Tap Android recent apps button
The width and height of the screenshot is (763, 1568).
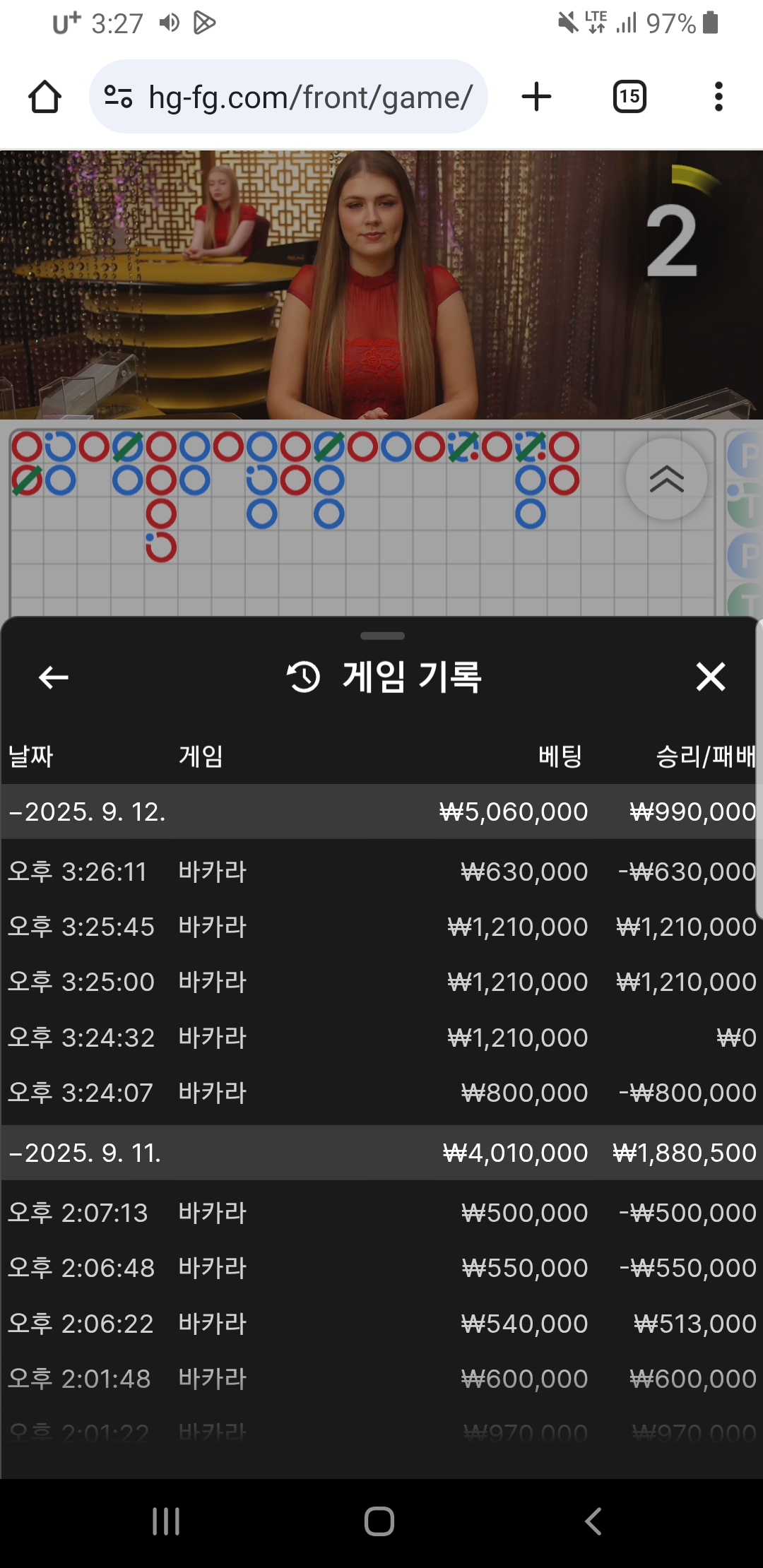(x=166, y=1521)
